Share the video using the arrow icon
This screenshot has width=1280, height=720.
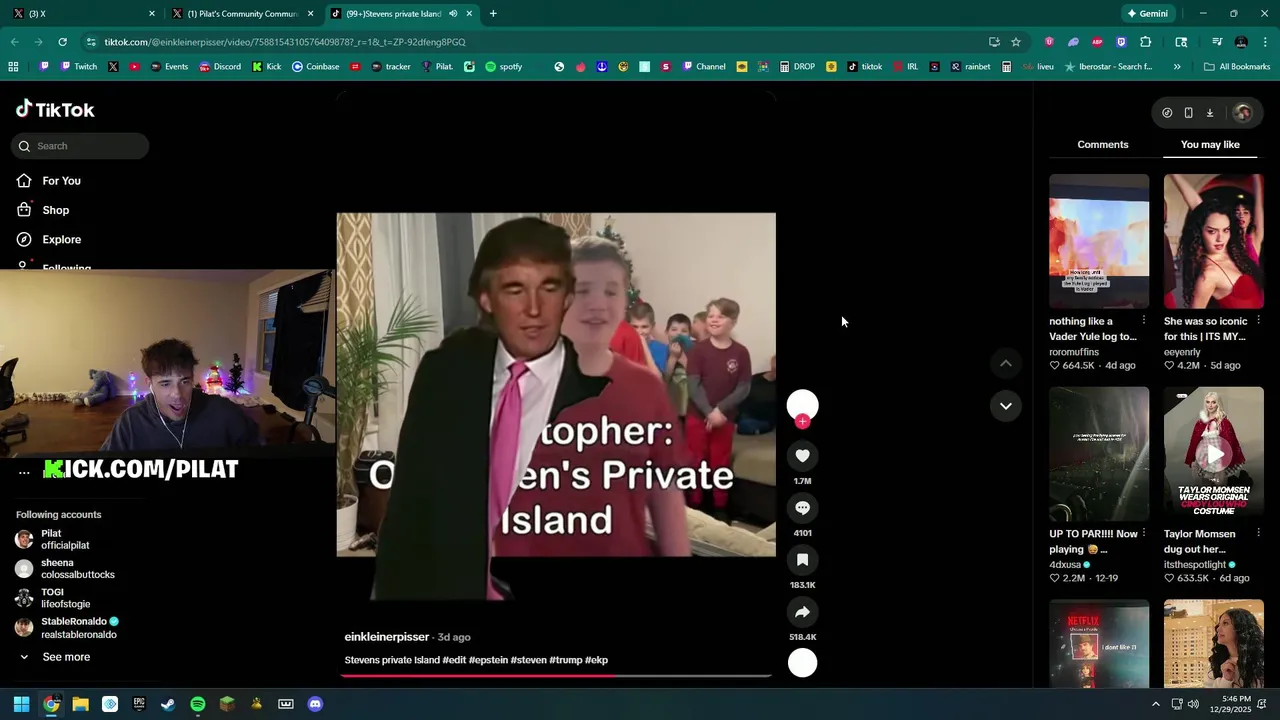coord(802,612)
